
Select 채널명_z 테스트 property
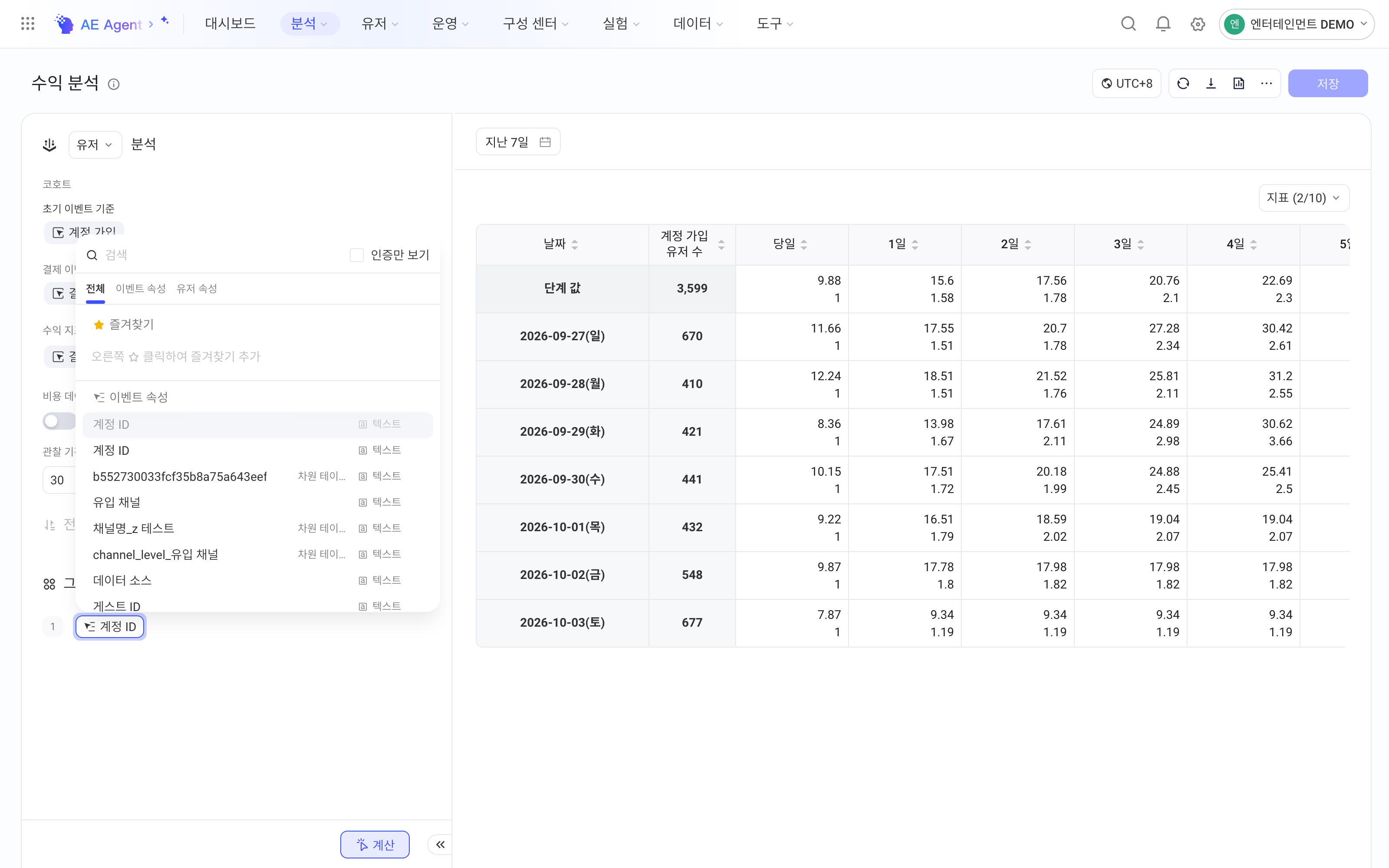(257, 528)
